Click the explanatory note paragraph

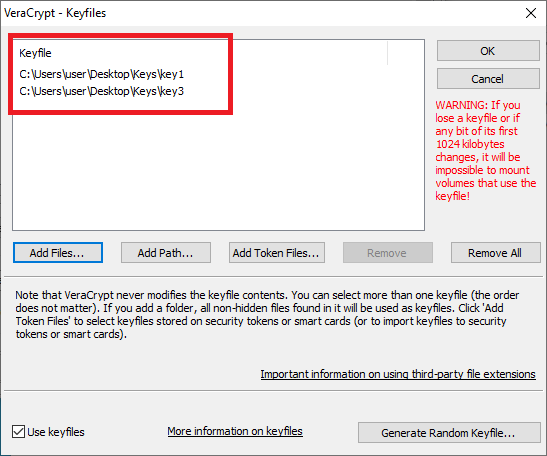coord(267,314)
